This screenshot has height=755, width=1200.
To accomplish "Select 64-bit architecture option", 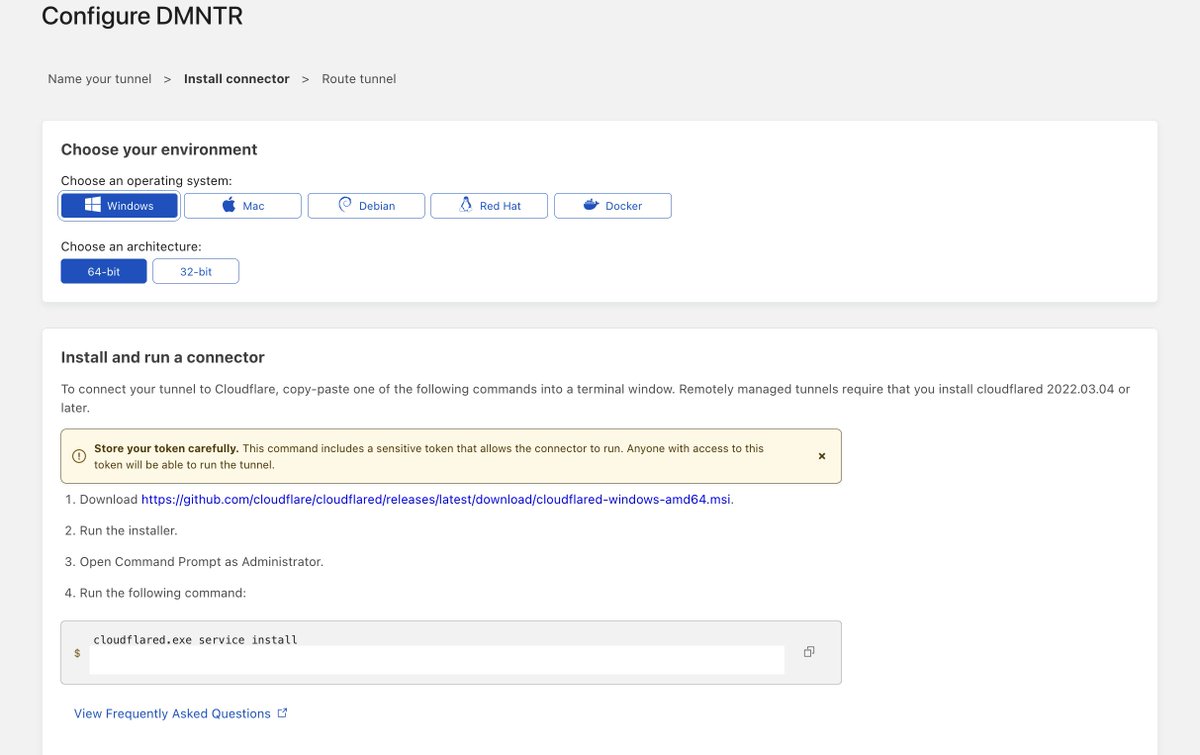I will (x=104, y=271).
